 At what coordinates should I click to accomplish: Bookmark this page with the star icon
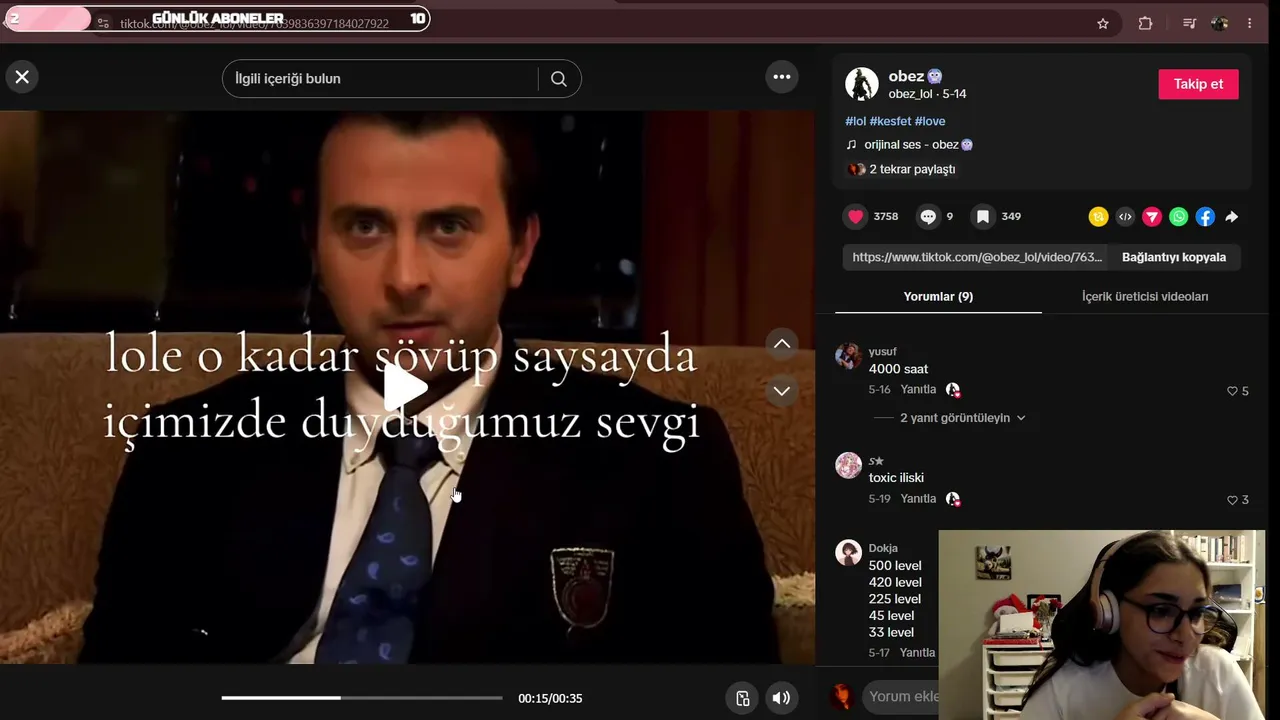(1103, 23)
